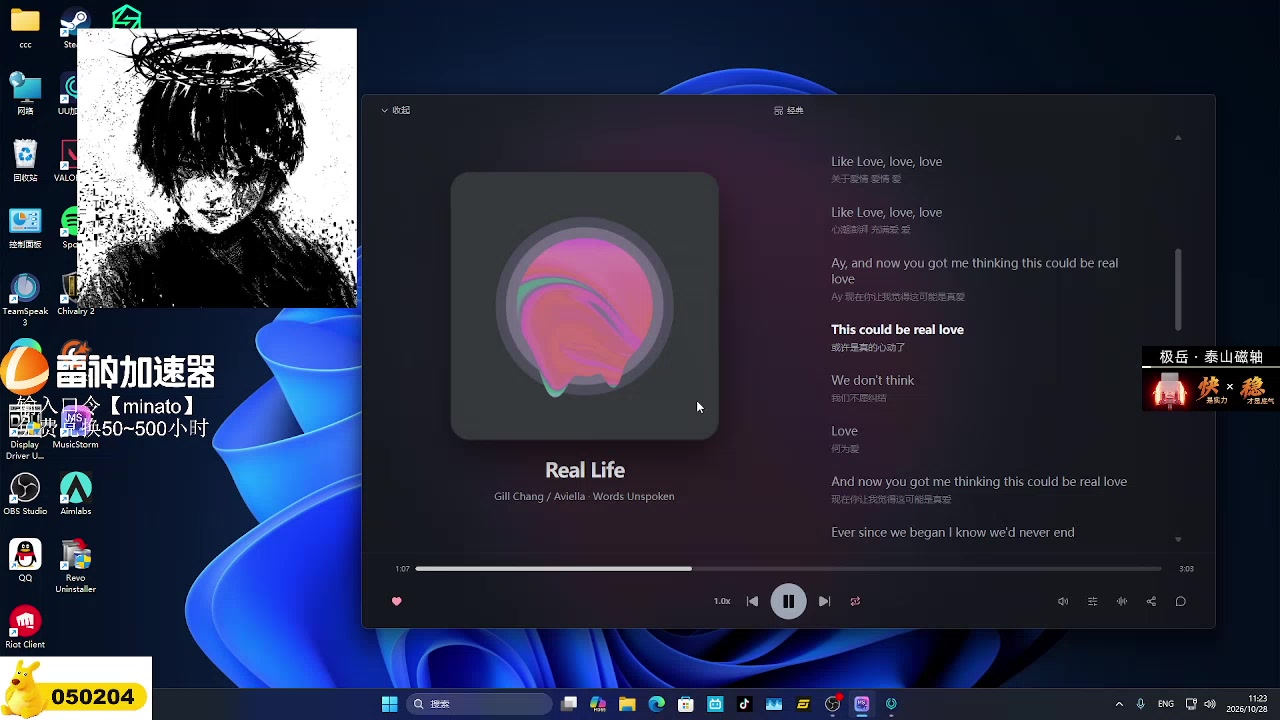Jump to lyric 'We don't think'
1280x720 pixels.
872,380
